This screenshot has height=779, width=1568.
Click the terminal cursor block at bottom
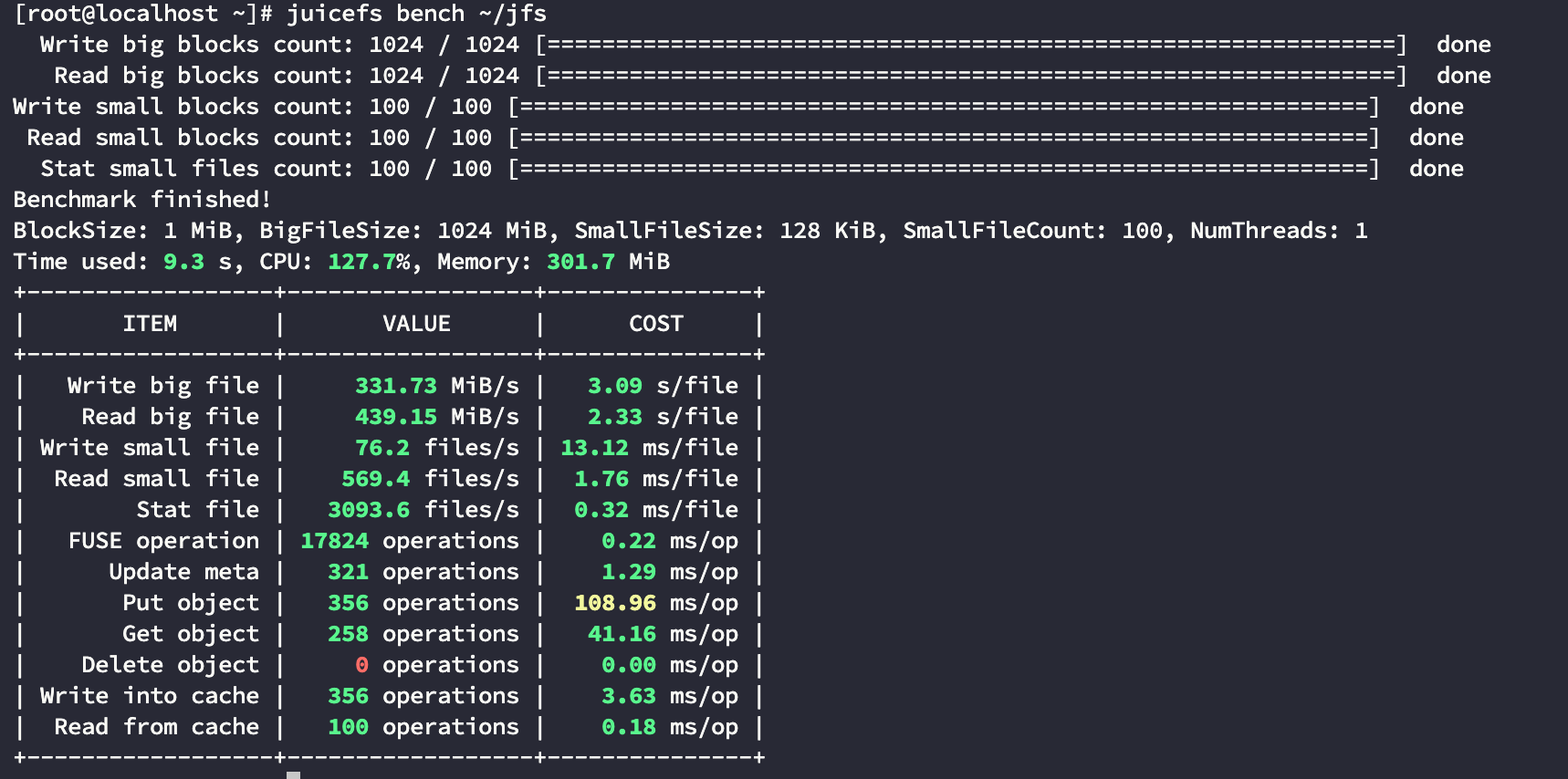293,774
